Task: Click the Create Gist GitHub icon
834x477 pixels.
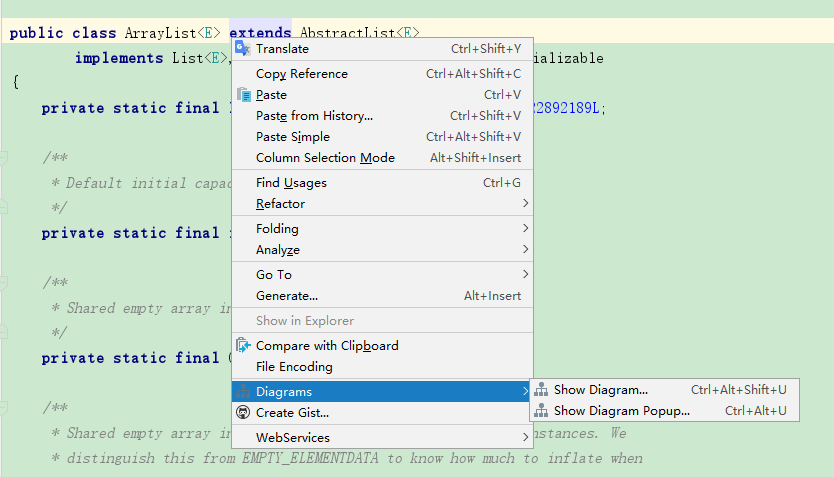Action: pos(243,413)
